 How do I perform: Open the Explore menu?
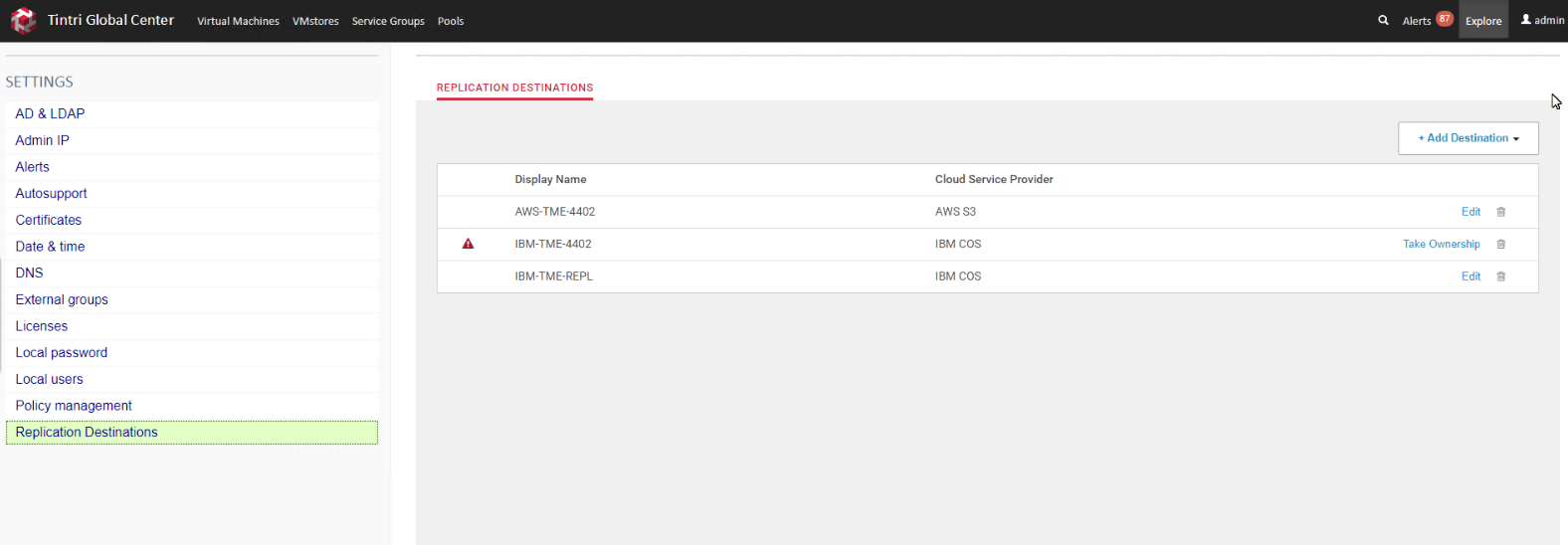coord(1483,20)
